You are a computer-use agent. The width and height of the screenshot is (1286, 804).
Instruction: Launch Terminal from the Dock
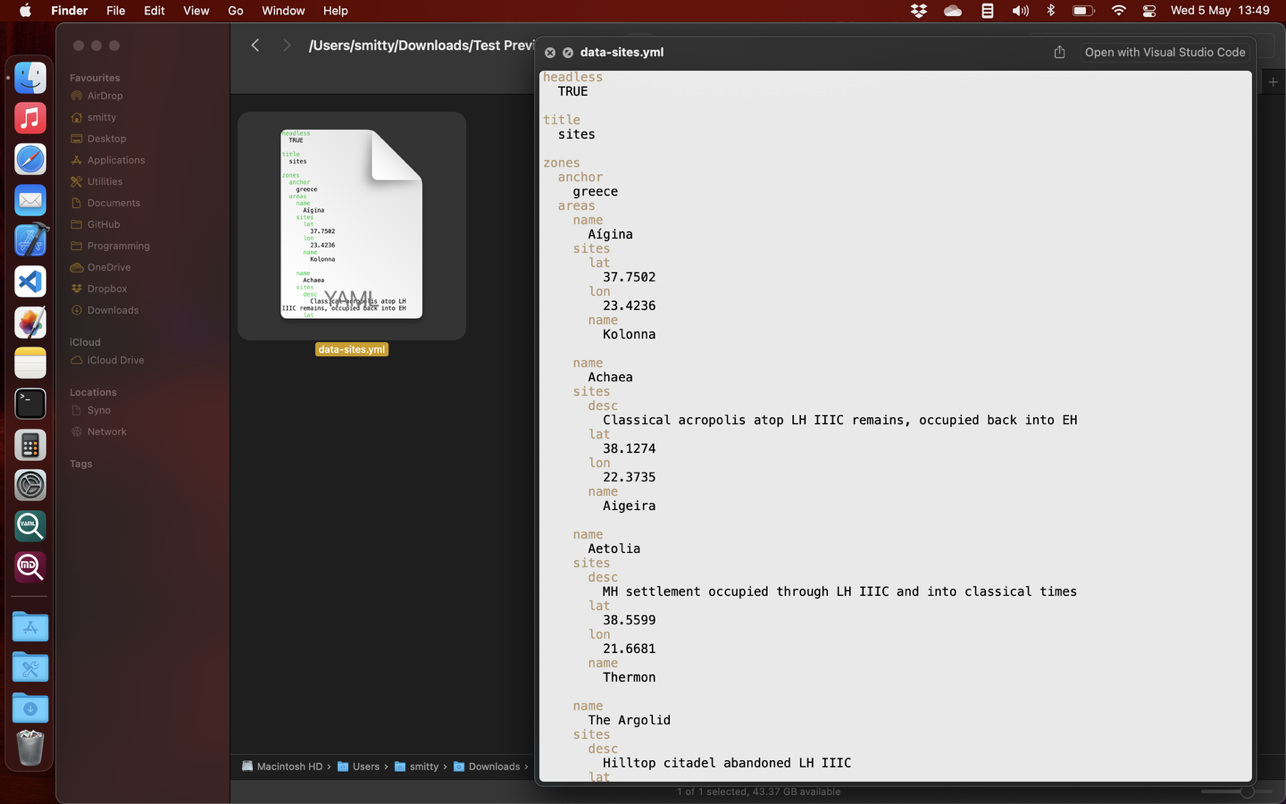pyautogui.click(x=30, y=404)
